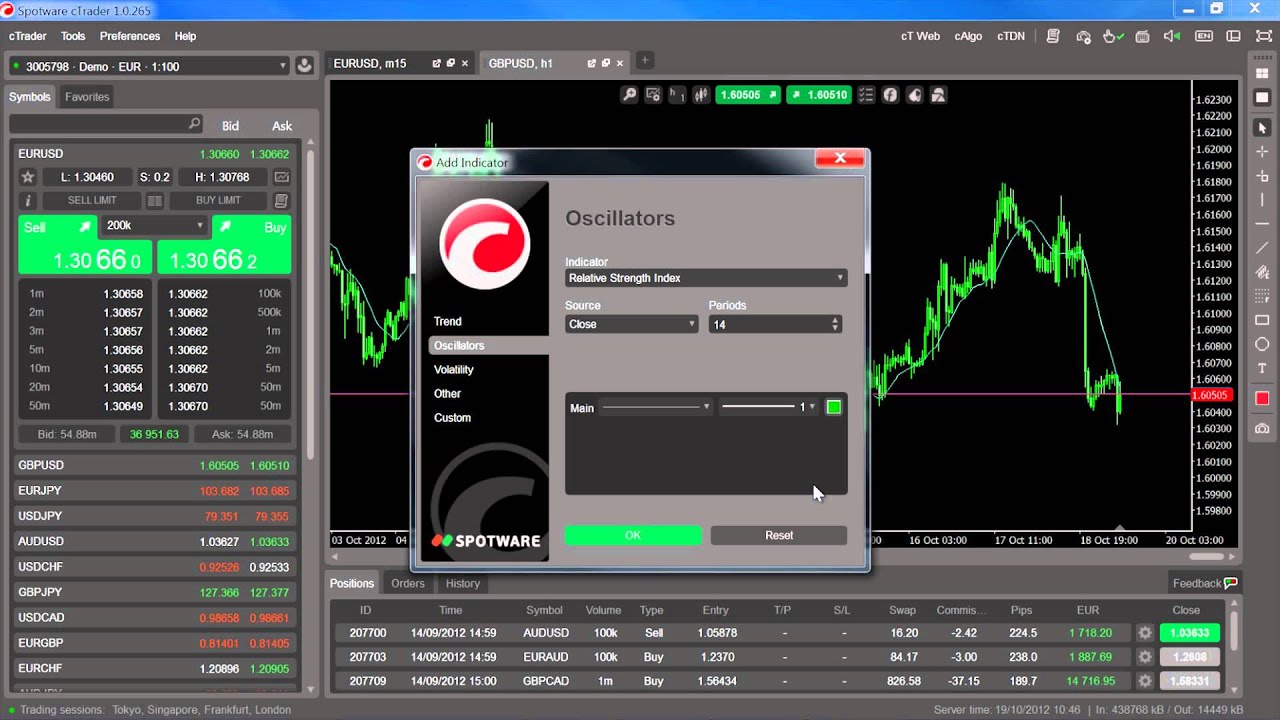1280x720 pixels.
Task: Open the Main line style dropdown
Action: pyautogui.click(x=656, y=407)
